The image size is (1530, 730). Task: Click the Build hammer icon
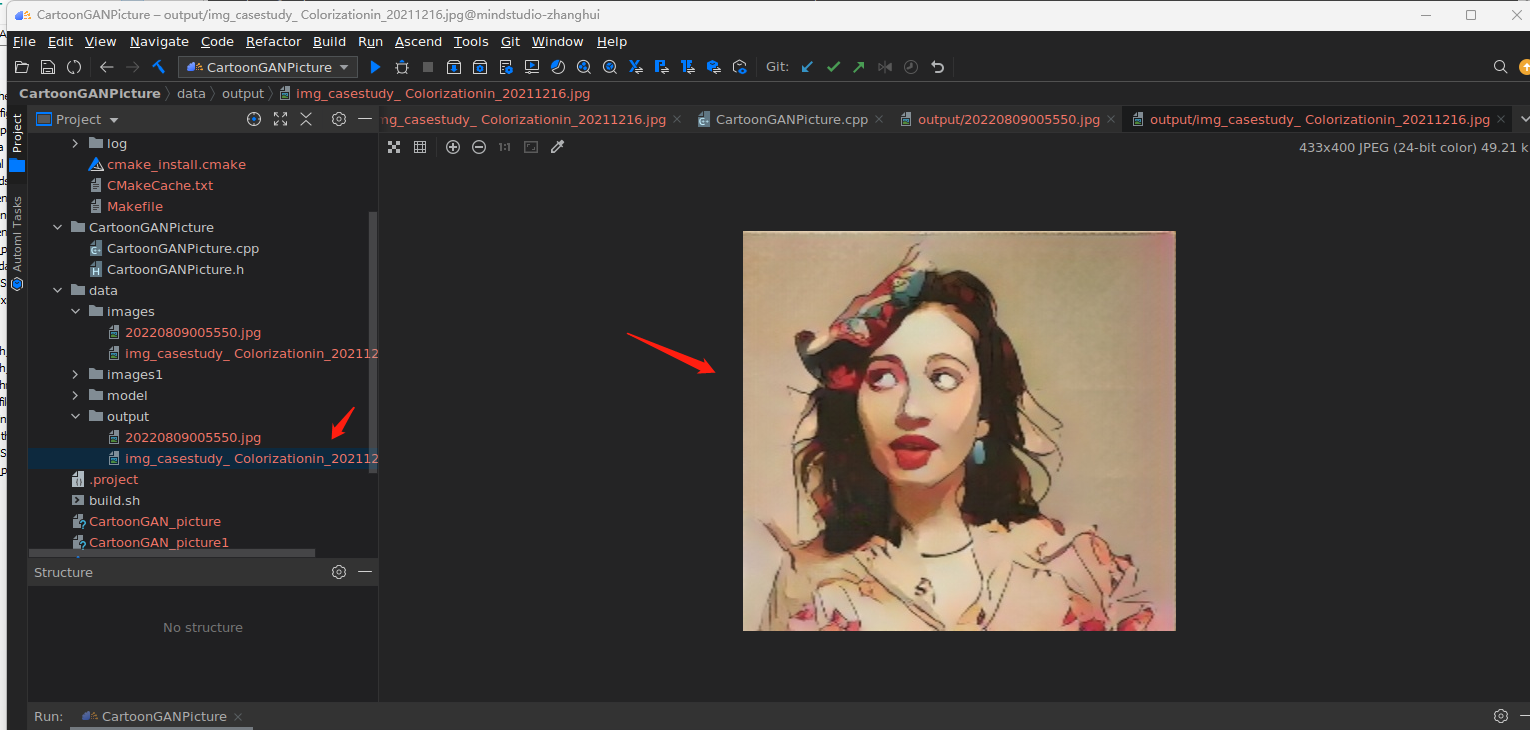click(x=158, y=67)
